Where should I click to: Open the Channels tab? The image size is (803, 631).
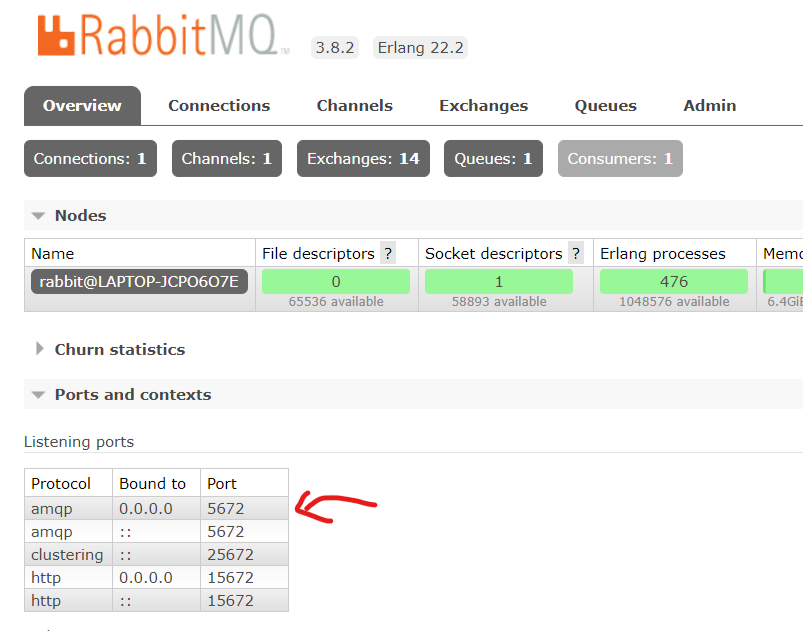[354, 105]
